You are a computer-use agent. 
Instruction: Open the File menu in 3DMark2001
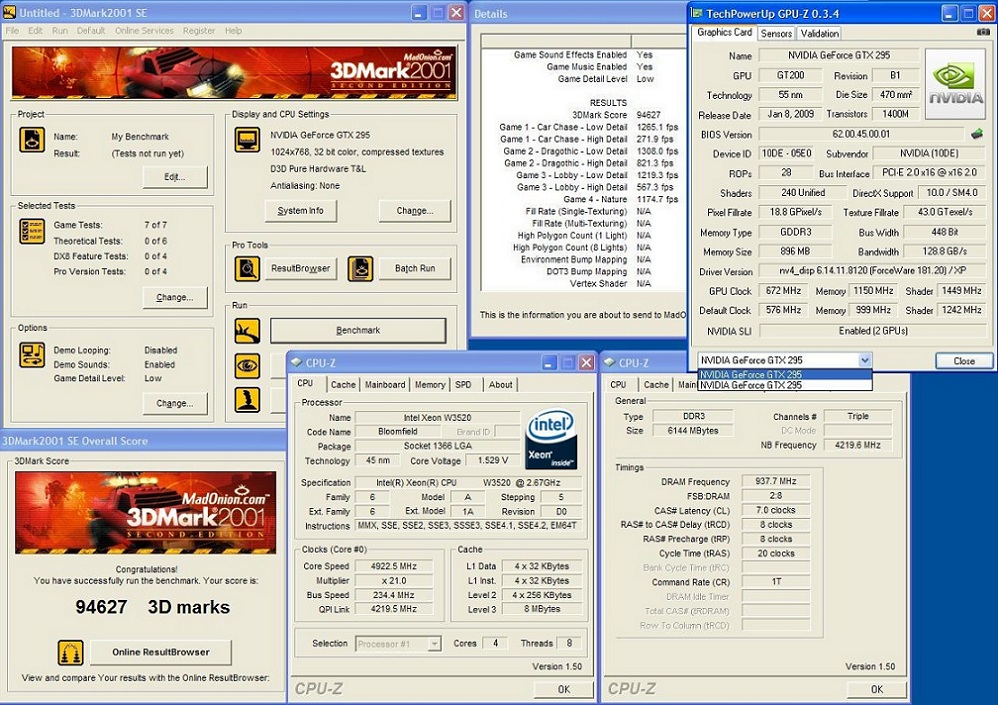tap(12, 31)
